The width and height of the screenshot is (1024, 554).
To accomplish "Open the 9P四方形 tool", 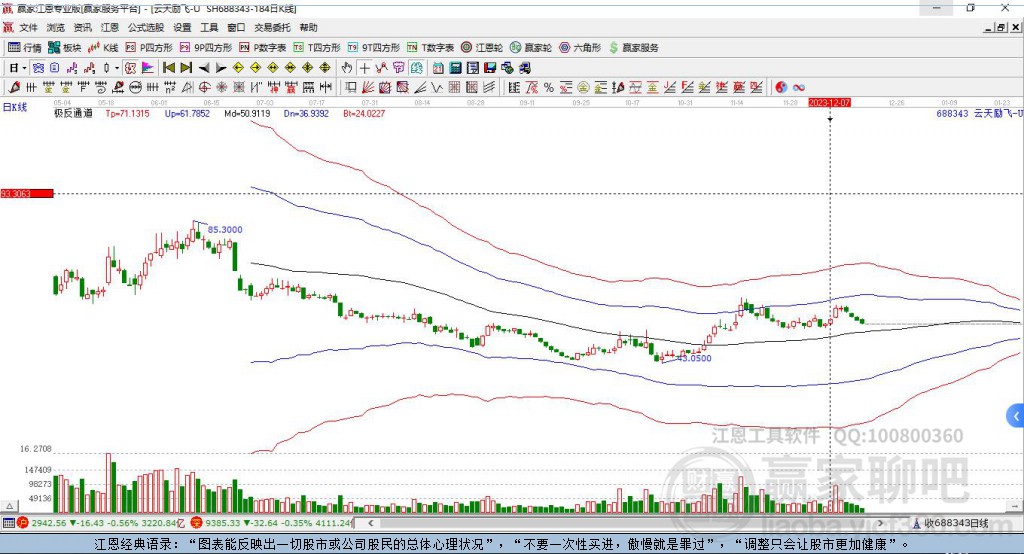I will 205,48.
